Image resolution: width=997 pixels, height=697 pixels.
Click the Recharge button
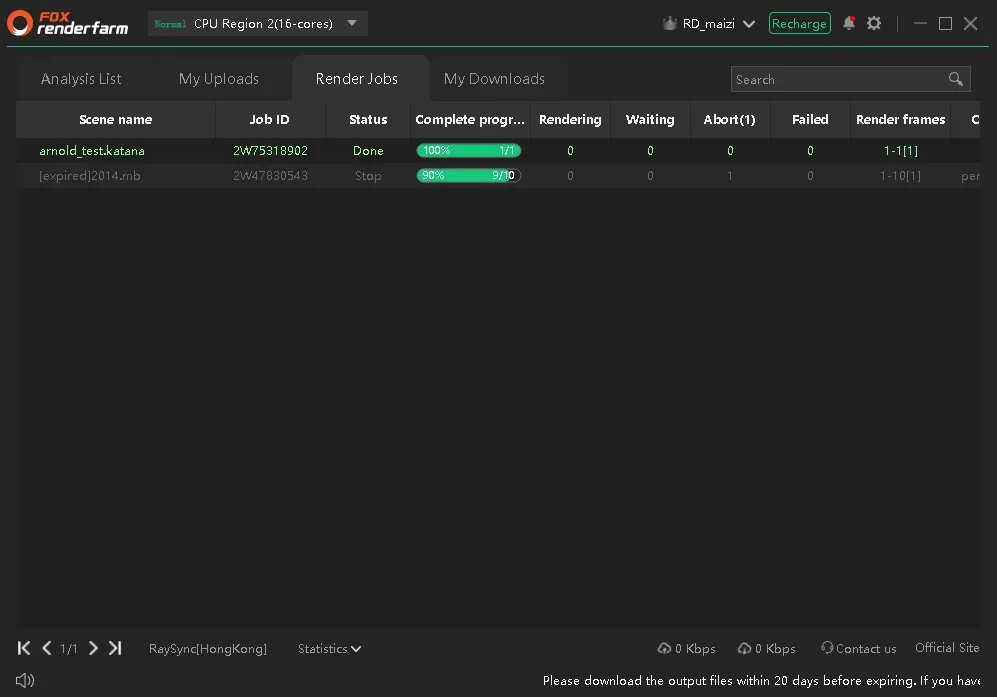799,24
